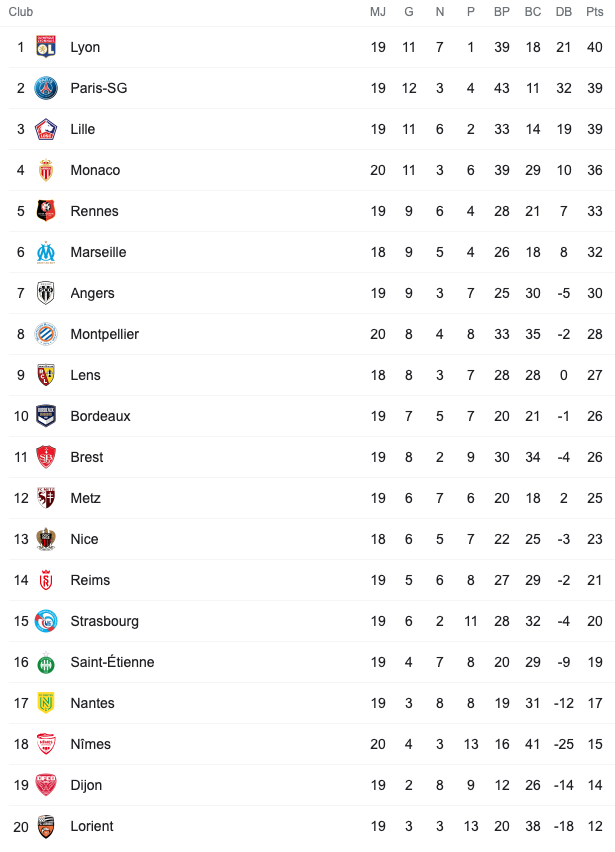Open the Marseille logo icon

point(46,252)
